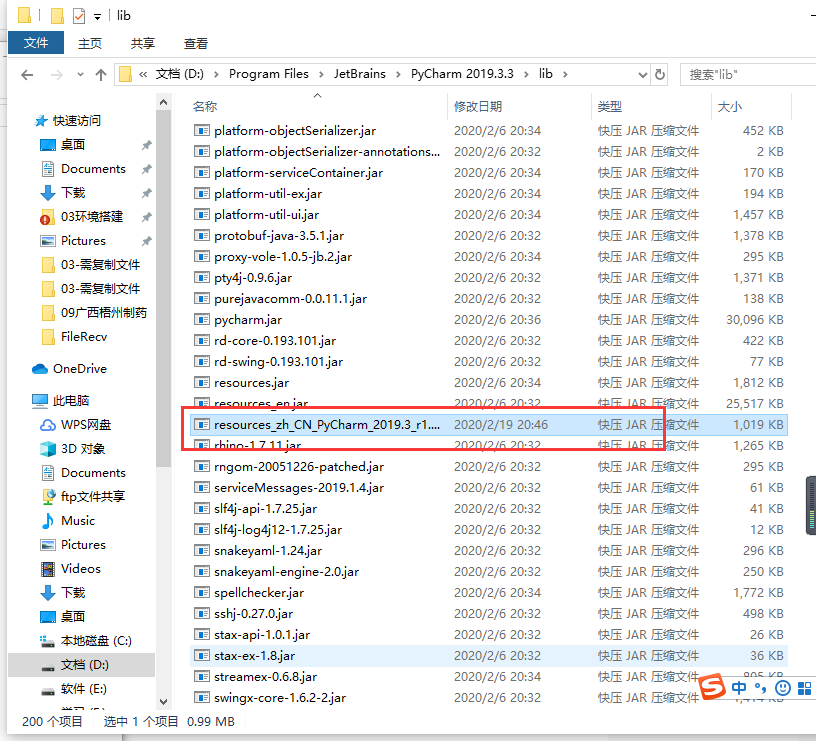
Task: Open FileRecv folder in sidebar
Action: click(83, 337)
